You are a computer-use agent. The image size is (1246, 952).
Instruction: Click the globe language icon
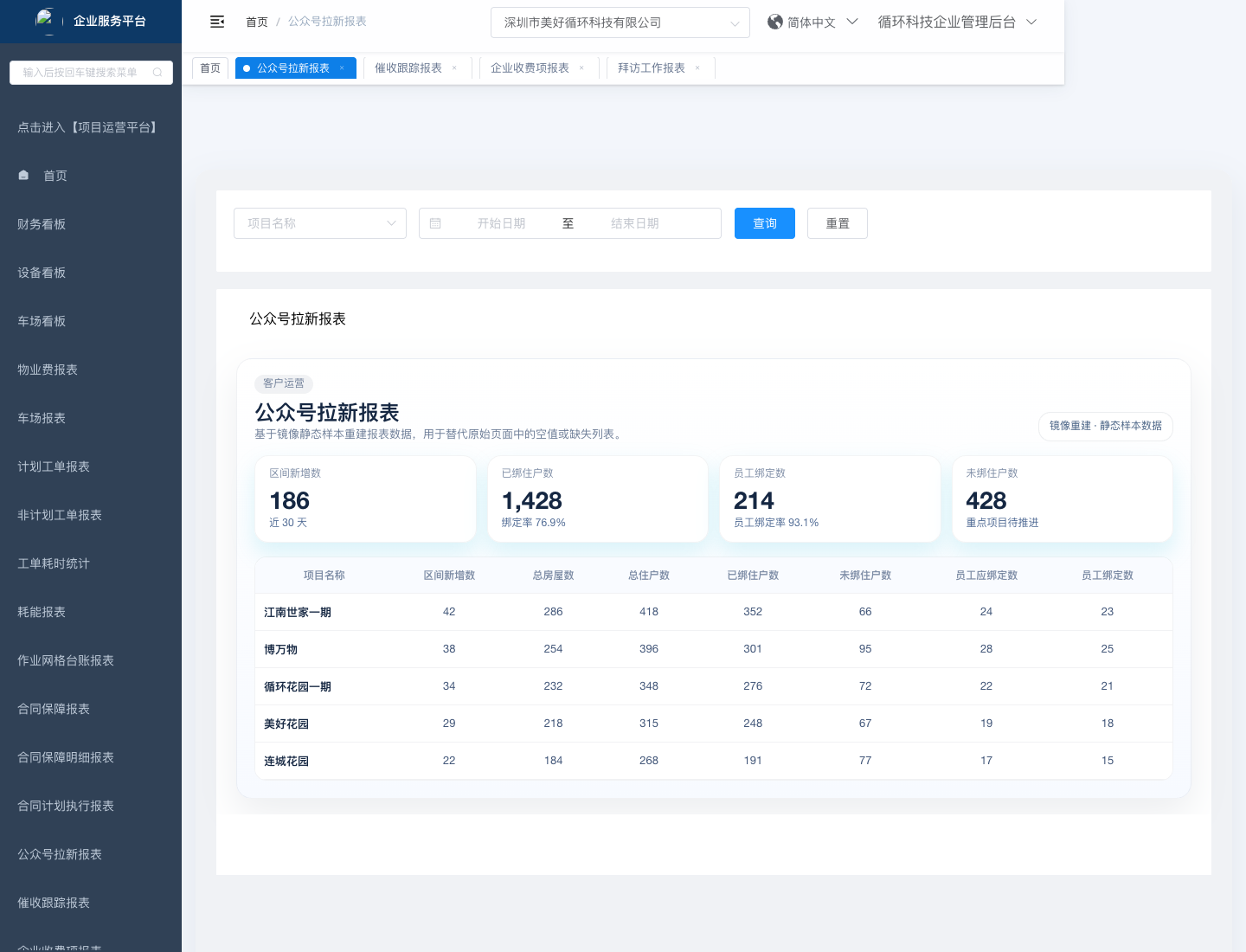tap(775, 22)
